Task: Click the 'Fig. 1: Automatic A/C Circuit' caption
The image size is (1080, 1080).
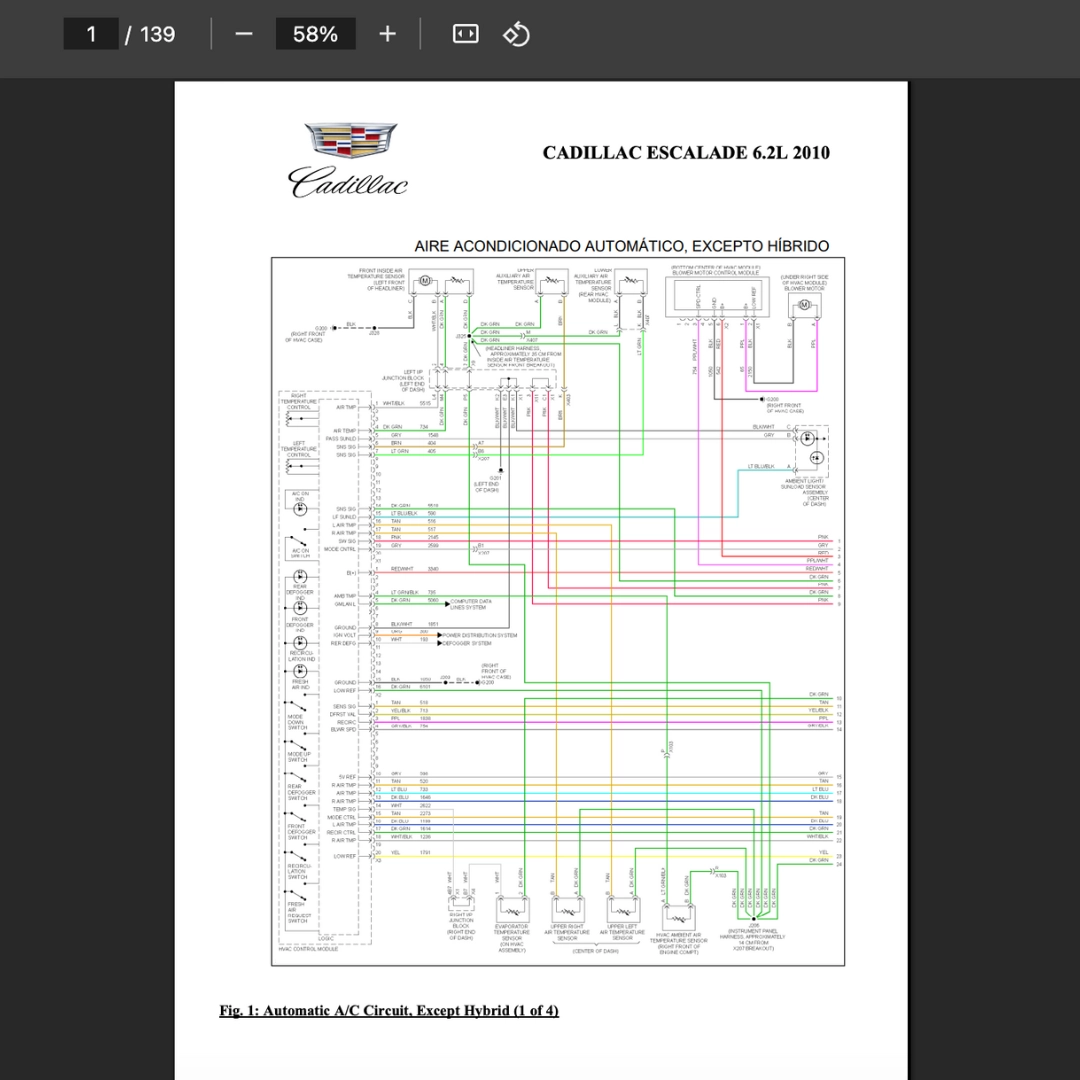Action: tap(389, 1010)
